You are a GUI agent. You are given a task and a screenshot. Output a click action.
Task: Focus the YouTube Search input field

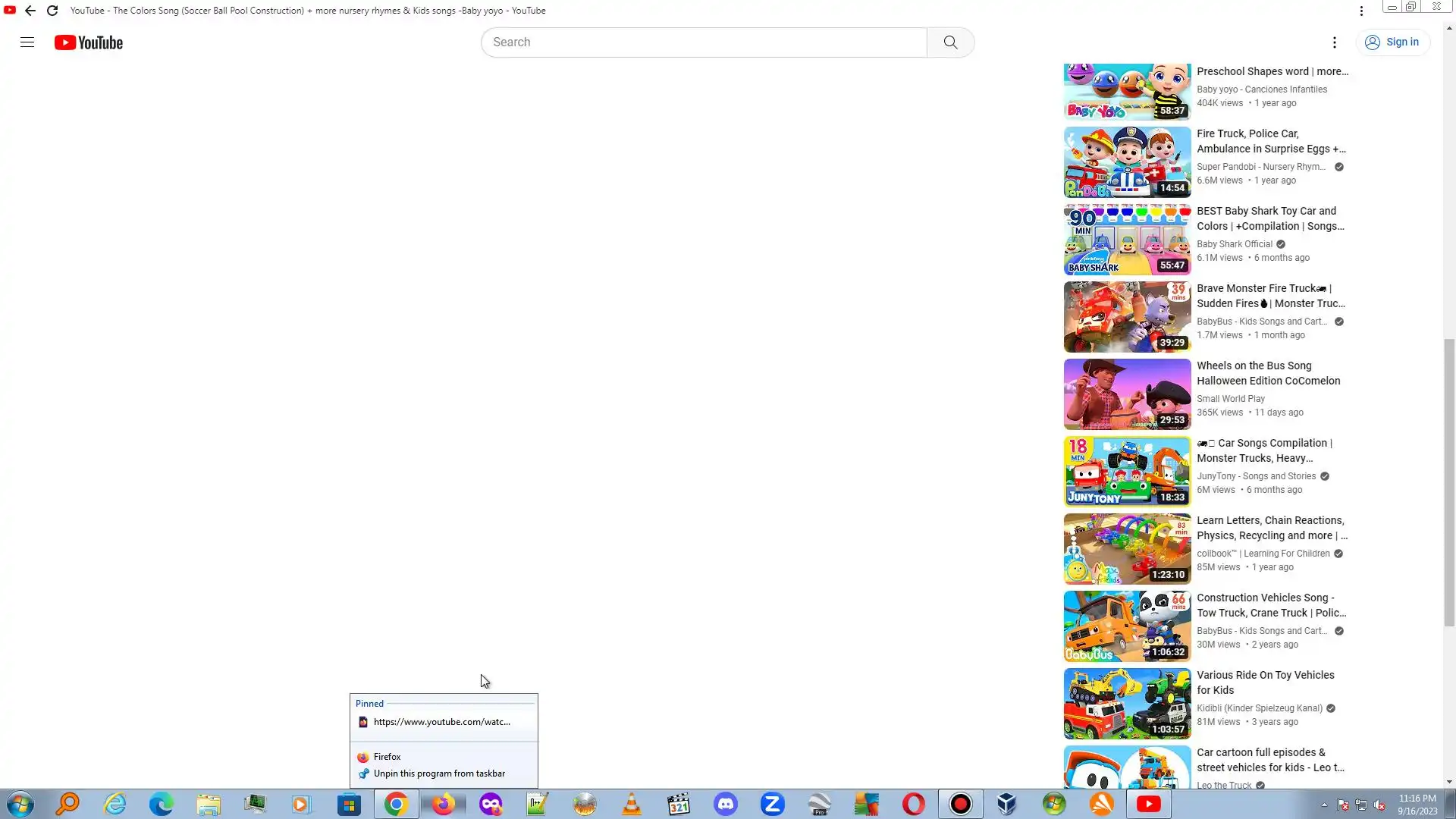[x=703, y=42]
